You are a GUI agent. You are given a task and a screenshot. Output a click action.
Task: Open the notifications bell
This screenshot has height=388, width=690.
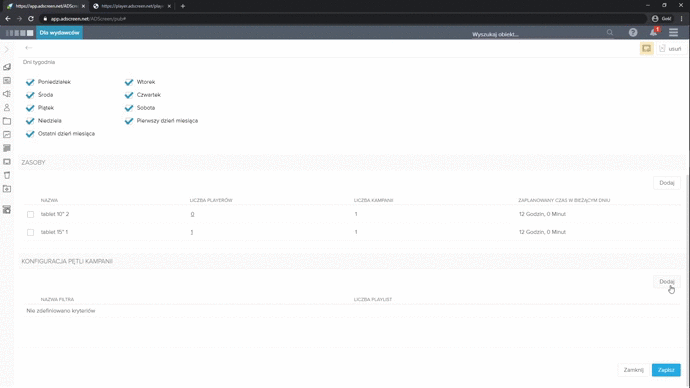[654, 33]
